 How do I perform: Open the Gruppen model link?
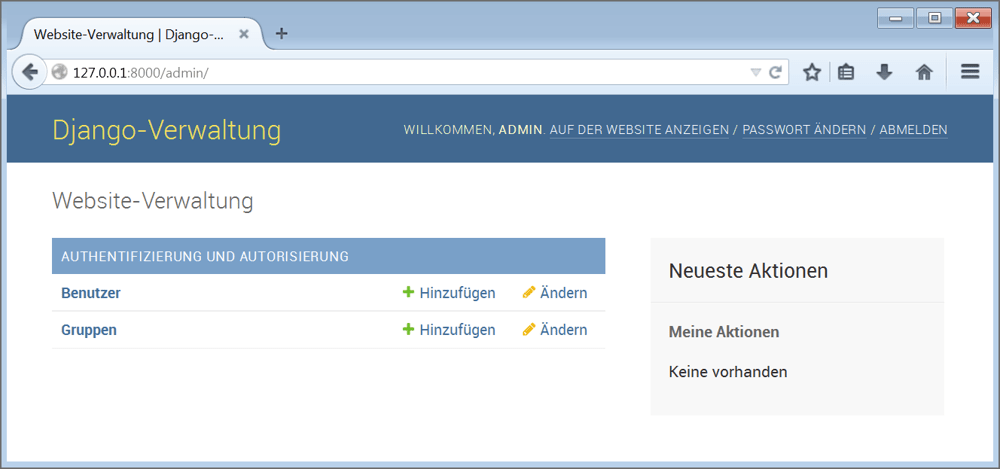[89, 330]
